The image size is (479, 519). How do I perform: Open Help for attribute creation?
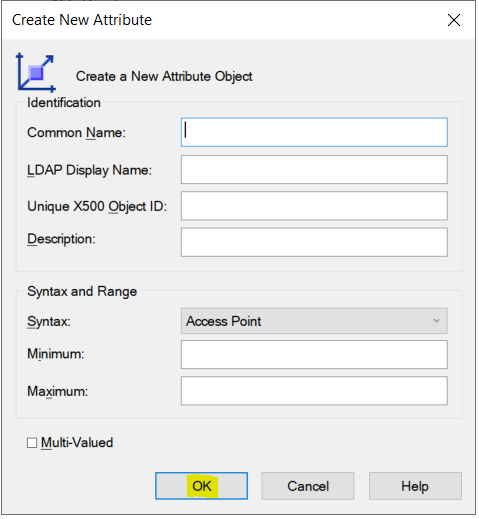415,486
